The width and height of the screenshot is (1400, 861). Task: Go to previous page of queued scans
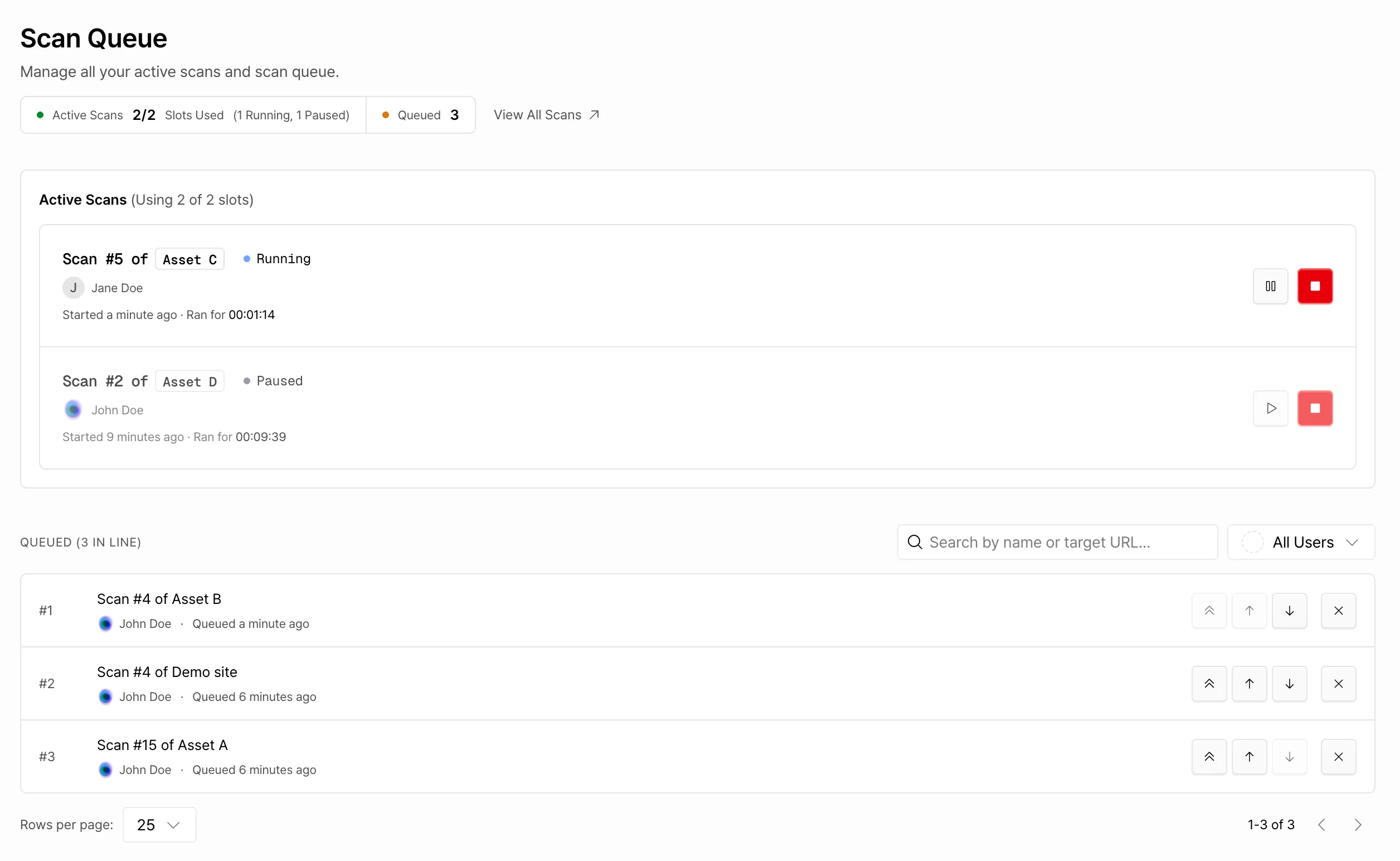pyautogui.click(x=1321, y=825)
